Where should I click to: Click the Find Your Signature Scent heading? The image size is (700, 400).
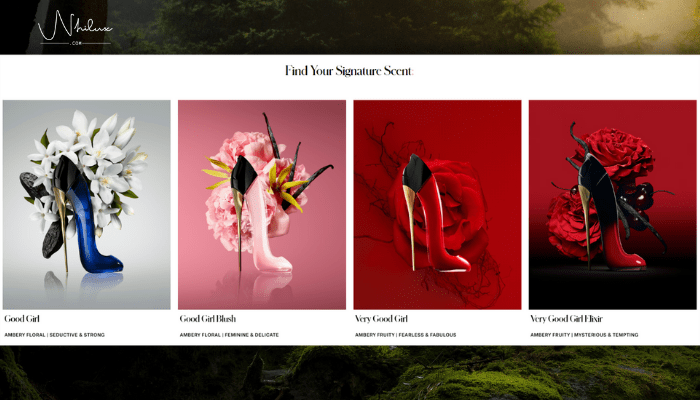coord(350,71)
